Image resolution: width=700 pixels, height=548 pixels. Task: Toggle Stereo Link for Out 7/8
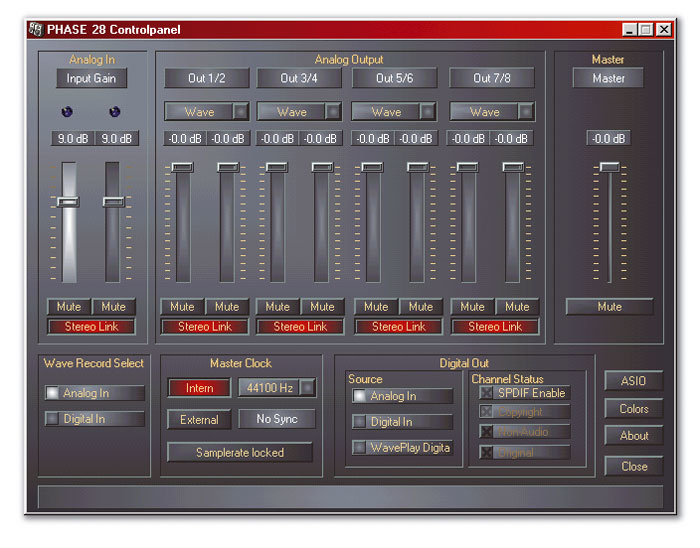point(495,327)
